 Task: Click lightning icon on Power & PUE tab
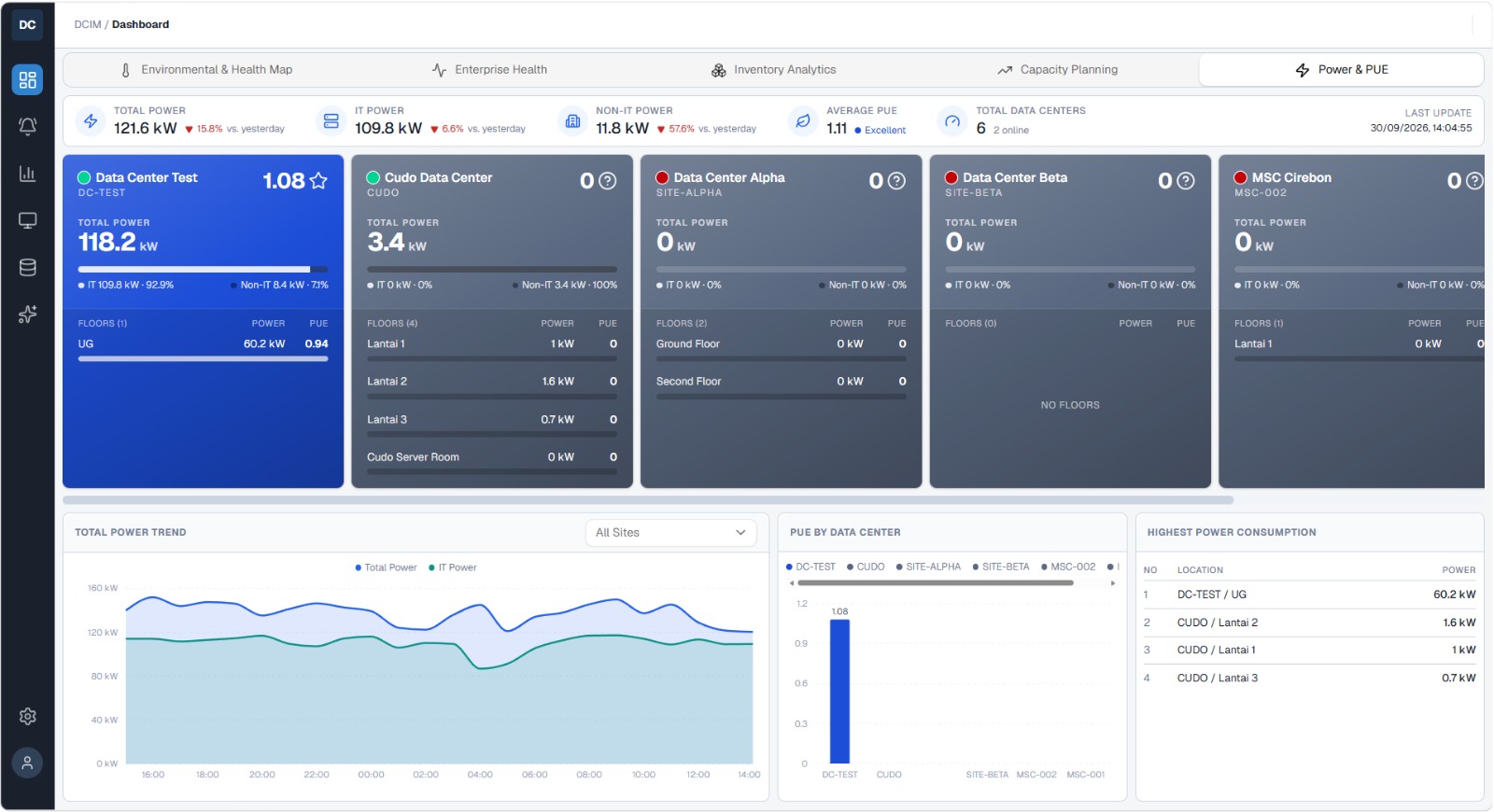(1303, 70)
